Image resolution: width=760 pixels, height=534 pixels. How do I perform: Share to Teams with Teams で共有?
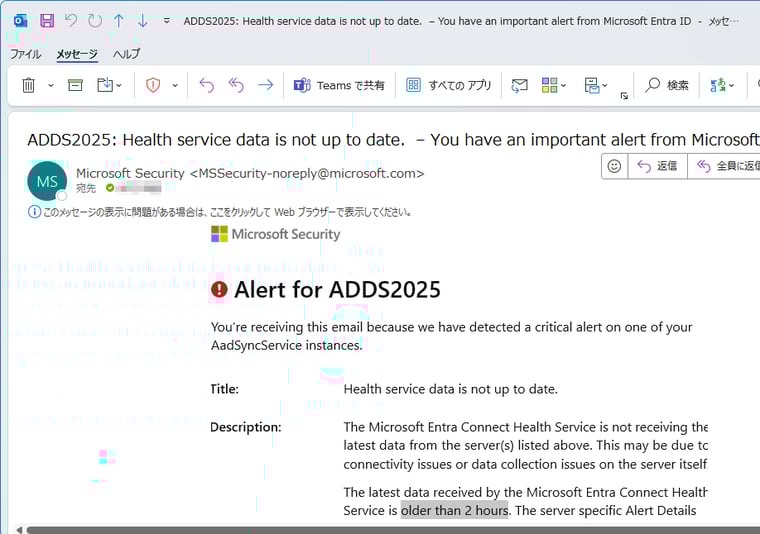pos(339,85)
